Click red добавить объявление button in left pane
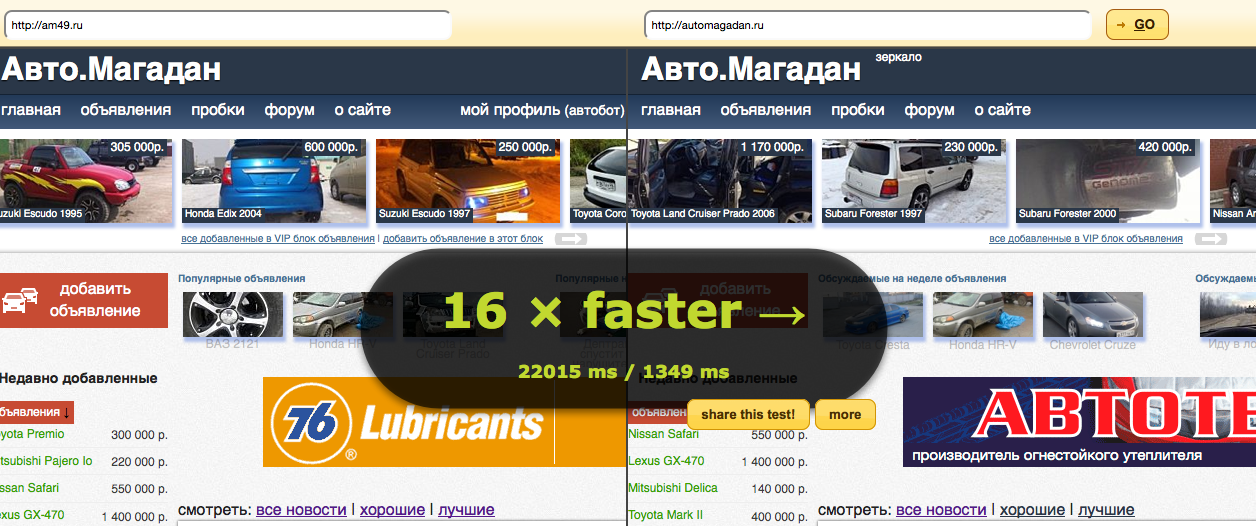 84,300
